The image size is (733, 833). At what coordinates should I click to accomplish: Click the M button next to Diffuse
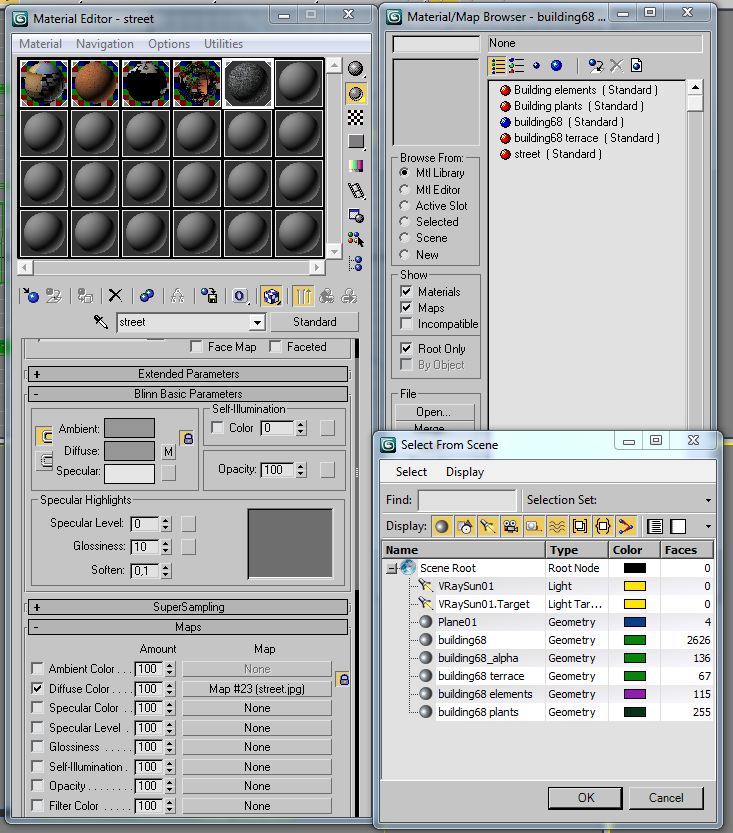tap(168, 451)
